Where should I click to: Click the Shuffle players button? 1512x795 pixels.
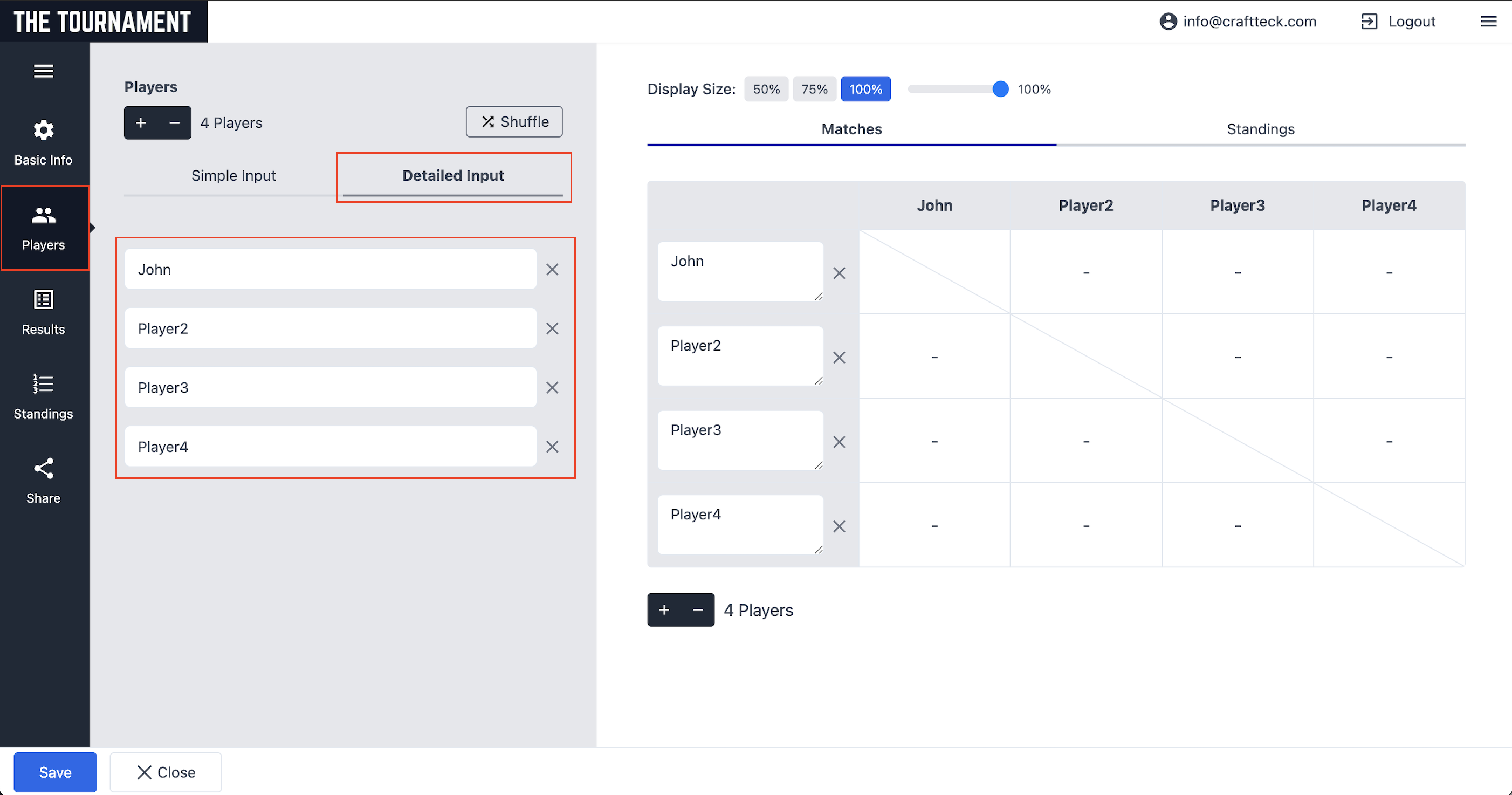tap(513, 121)
